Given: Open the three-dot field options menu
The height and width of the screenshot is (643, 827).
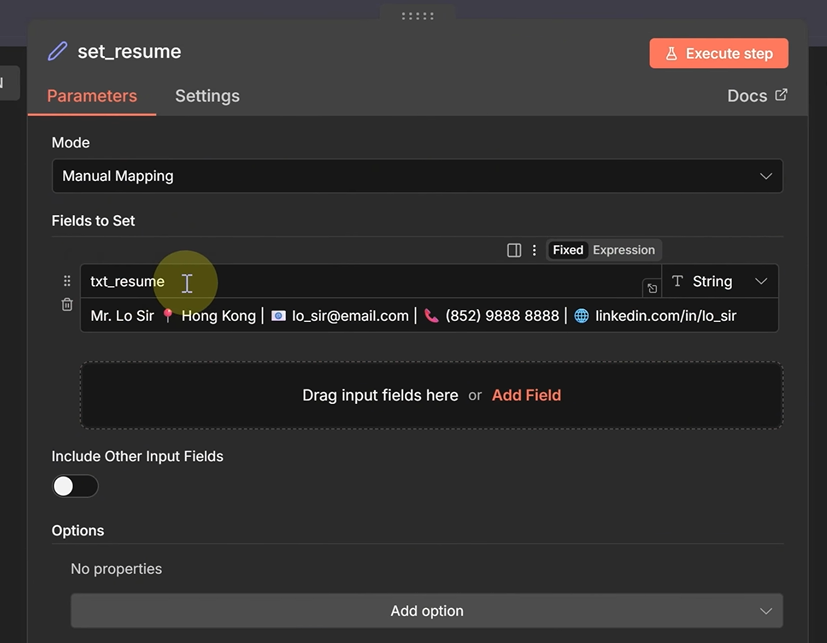Looking at the screenshot, I should pos(534,250).
